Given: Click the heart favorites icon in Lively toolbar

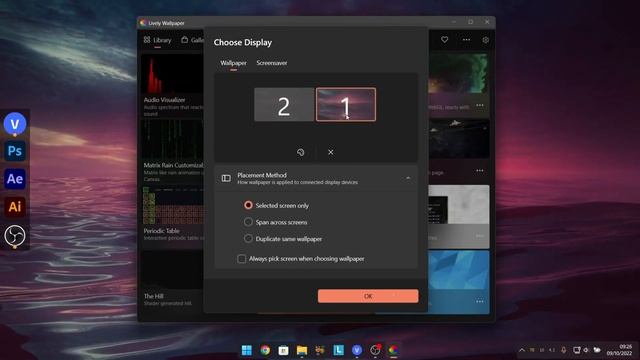Looking at the screenshot, I should pyautogui.click(x=444, y=40).
